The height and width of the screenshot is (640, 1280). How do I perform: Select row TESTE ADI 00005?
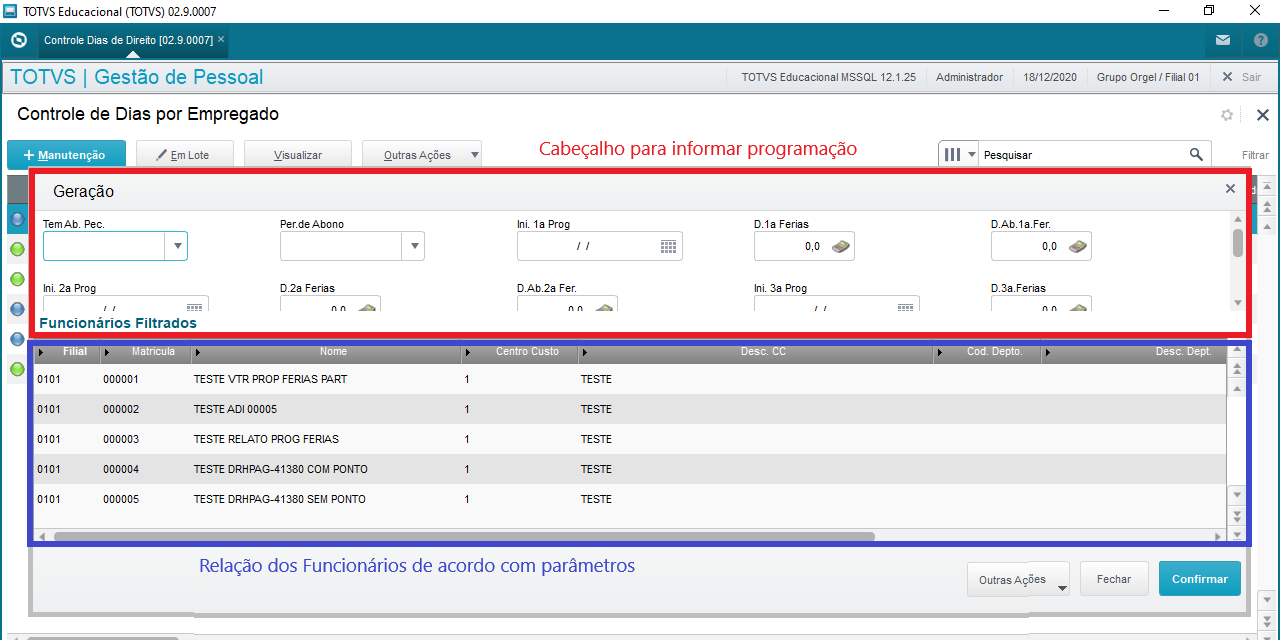[630, 409]
